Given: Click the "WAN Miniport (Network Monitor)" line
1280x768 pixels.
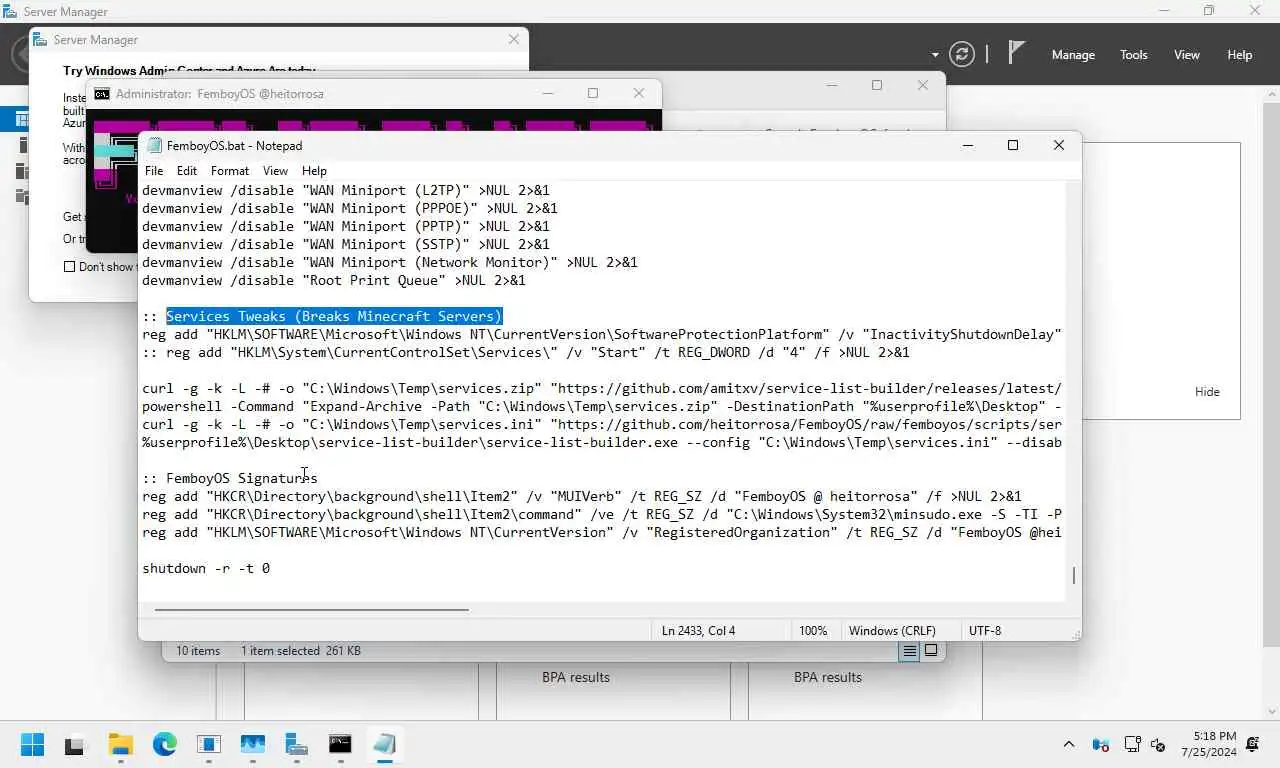Looking at the screenshot, I should coord(390,262).
